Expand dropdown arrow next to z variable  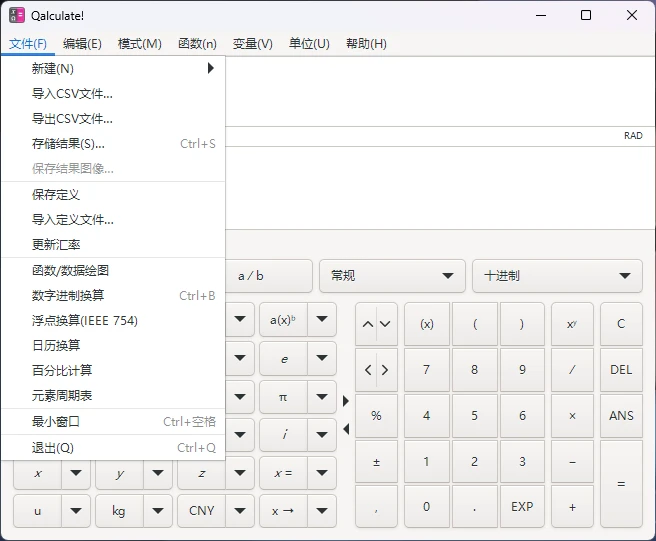pos(240,473)
